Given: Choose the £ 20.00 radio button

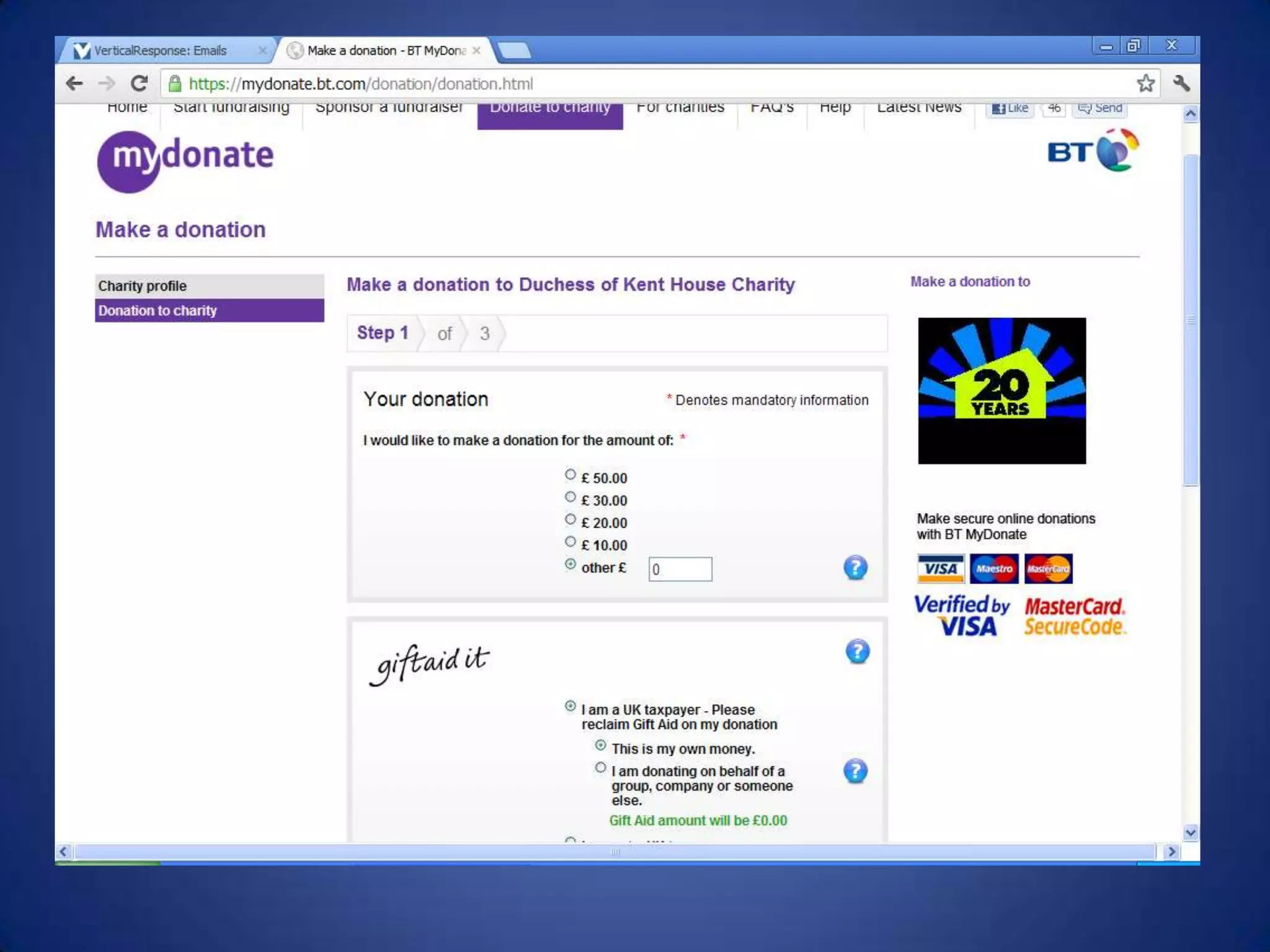Looking at the screenshot, I should tap(571, 519).
